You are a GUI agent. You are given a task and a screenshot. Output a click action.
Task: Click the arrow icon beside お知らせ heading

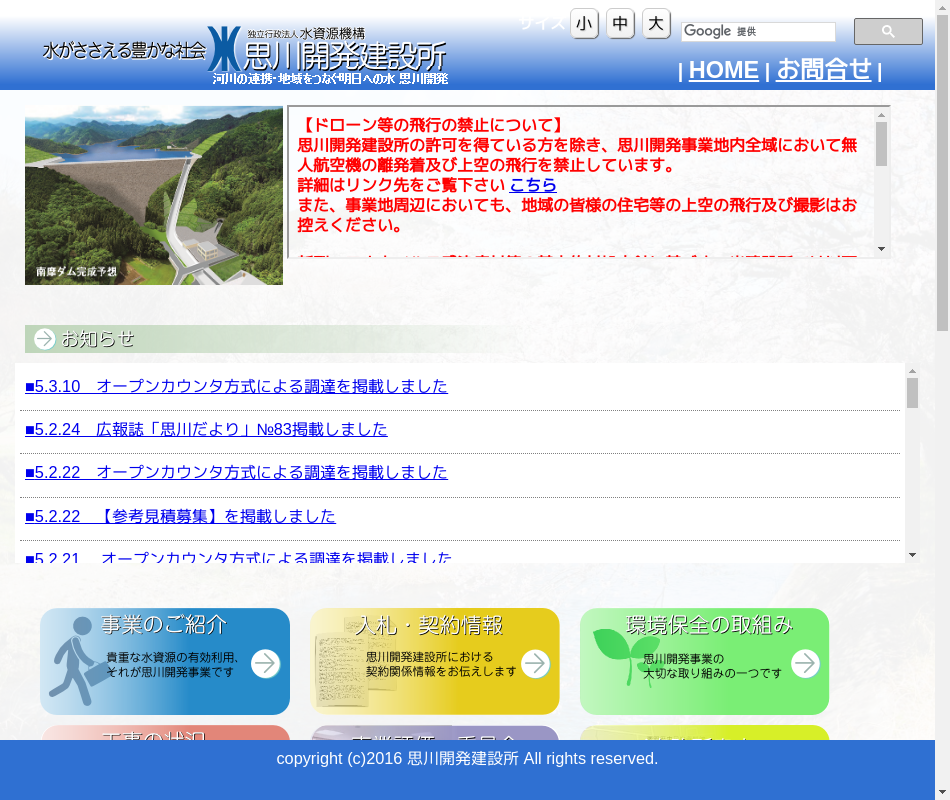pyautogui.click(x=45, y=339)
